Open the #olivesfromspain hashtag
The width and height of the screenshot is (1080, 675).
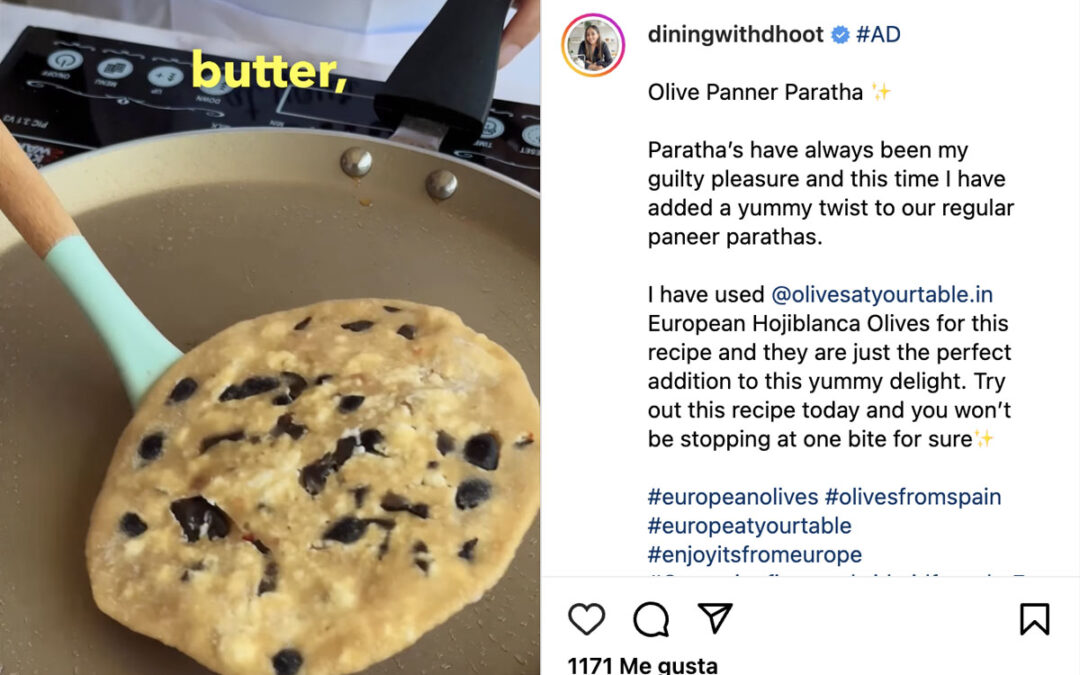point(913,497)
